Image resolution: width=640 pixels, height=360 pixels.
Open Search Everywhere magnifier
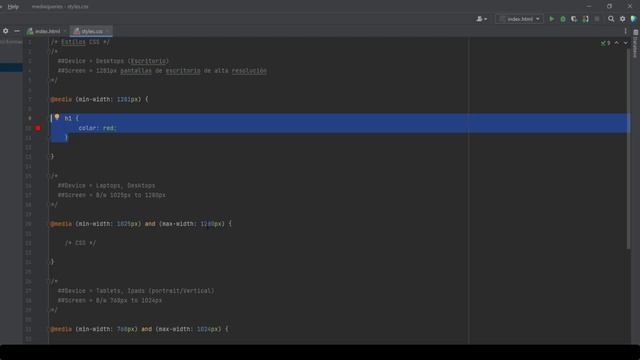click(x=611, y=19)
